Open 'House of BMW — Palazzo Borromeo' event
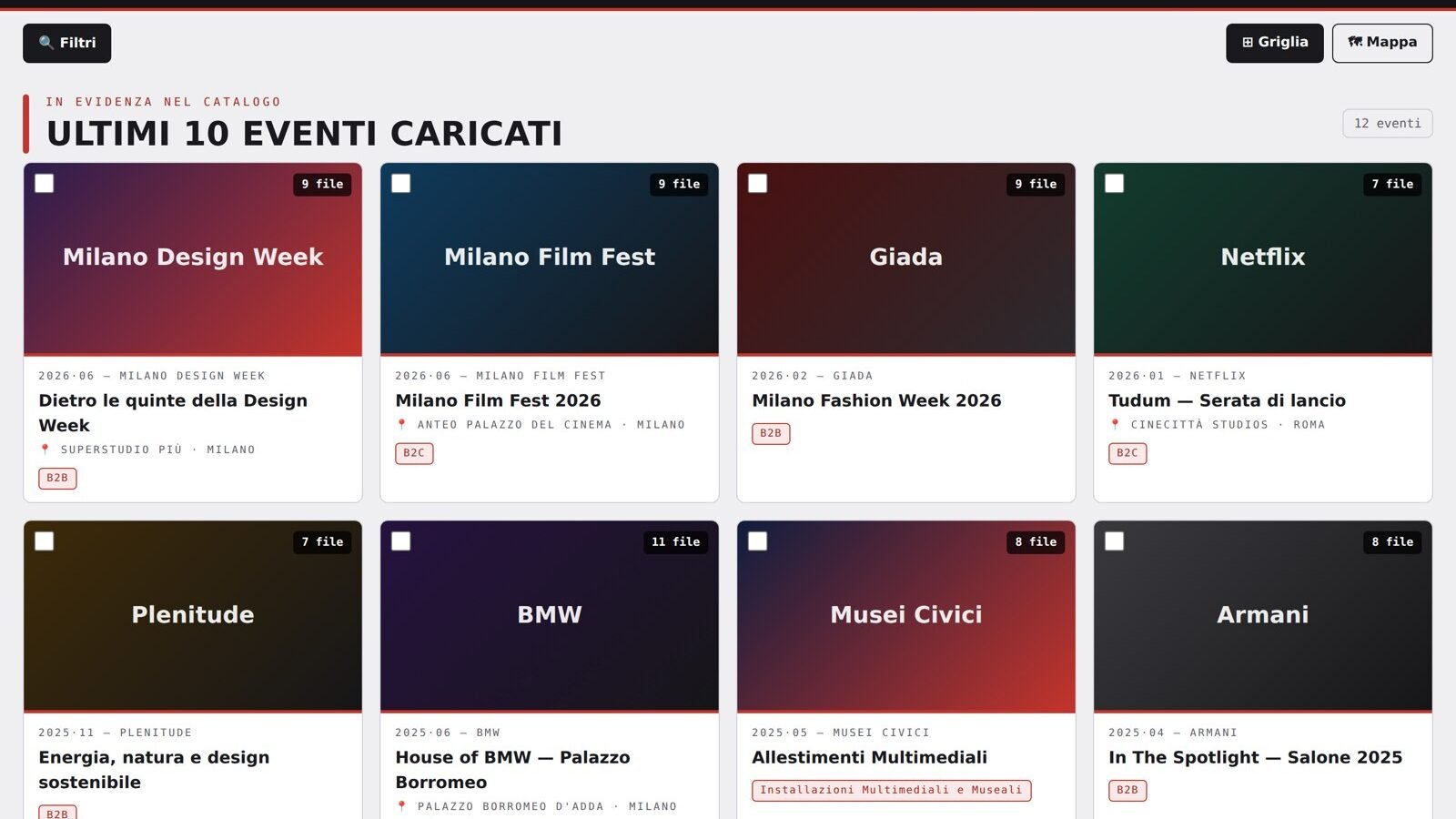 click(512, 770)
